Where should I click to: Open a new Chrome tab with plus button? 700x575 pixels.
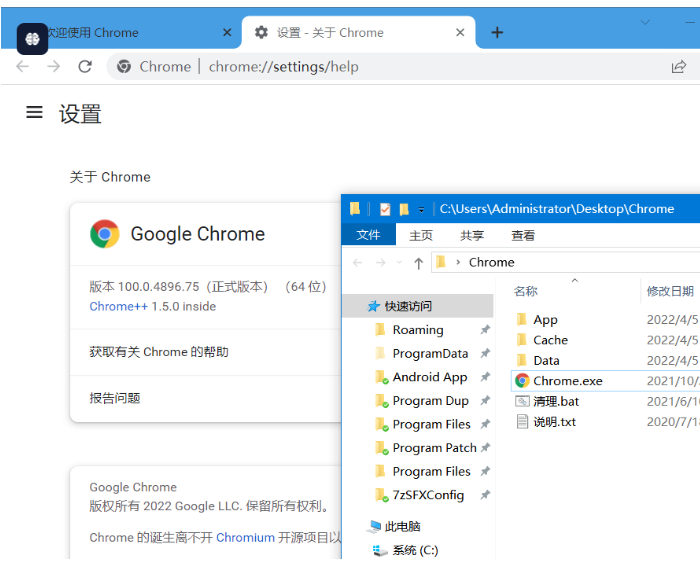click(x=497, y=33)
